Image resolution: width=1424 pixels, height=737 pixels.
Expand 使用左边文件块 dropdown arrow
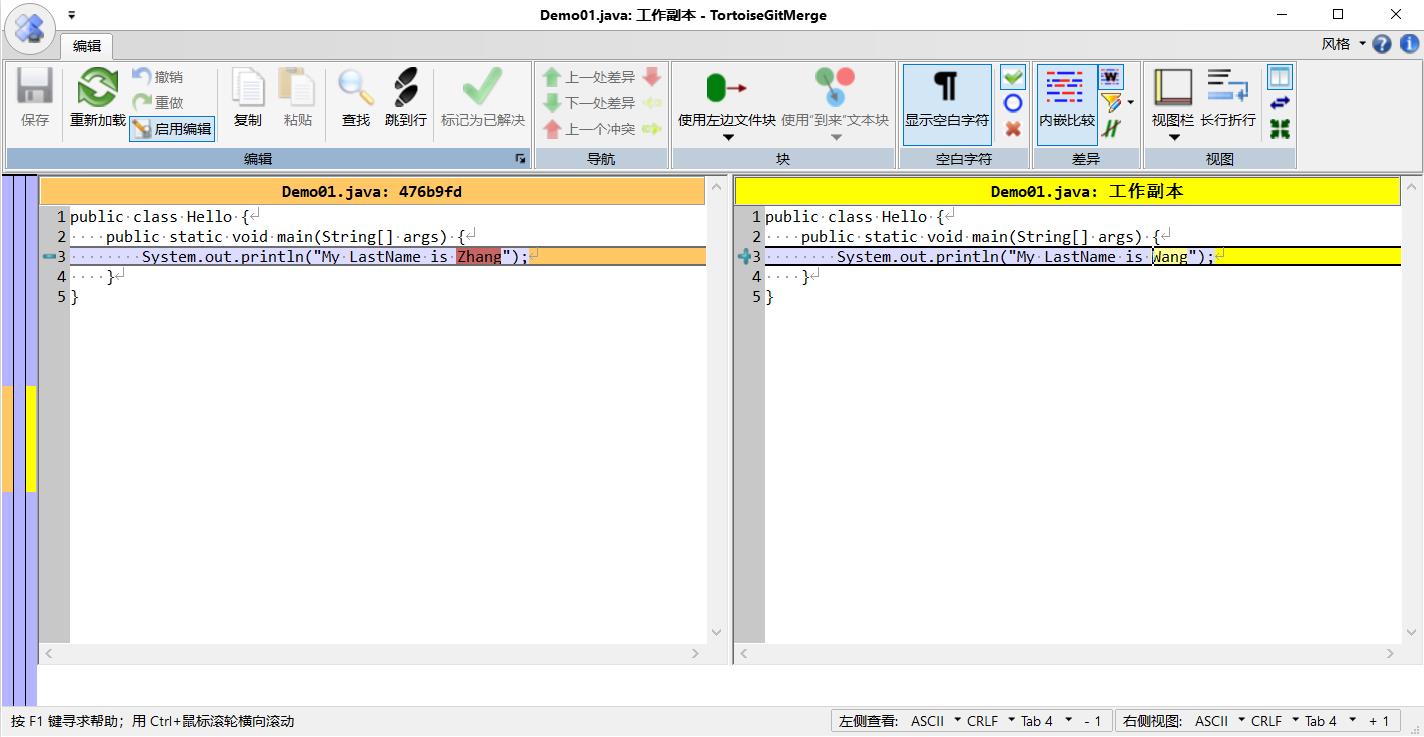pyautogui.click(x=727, y=138)
